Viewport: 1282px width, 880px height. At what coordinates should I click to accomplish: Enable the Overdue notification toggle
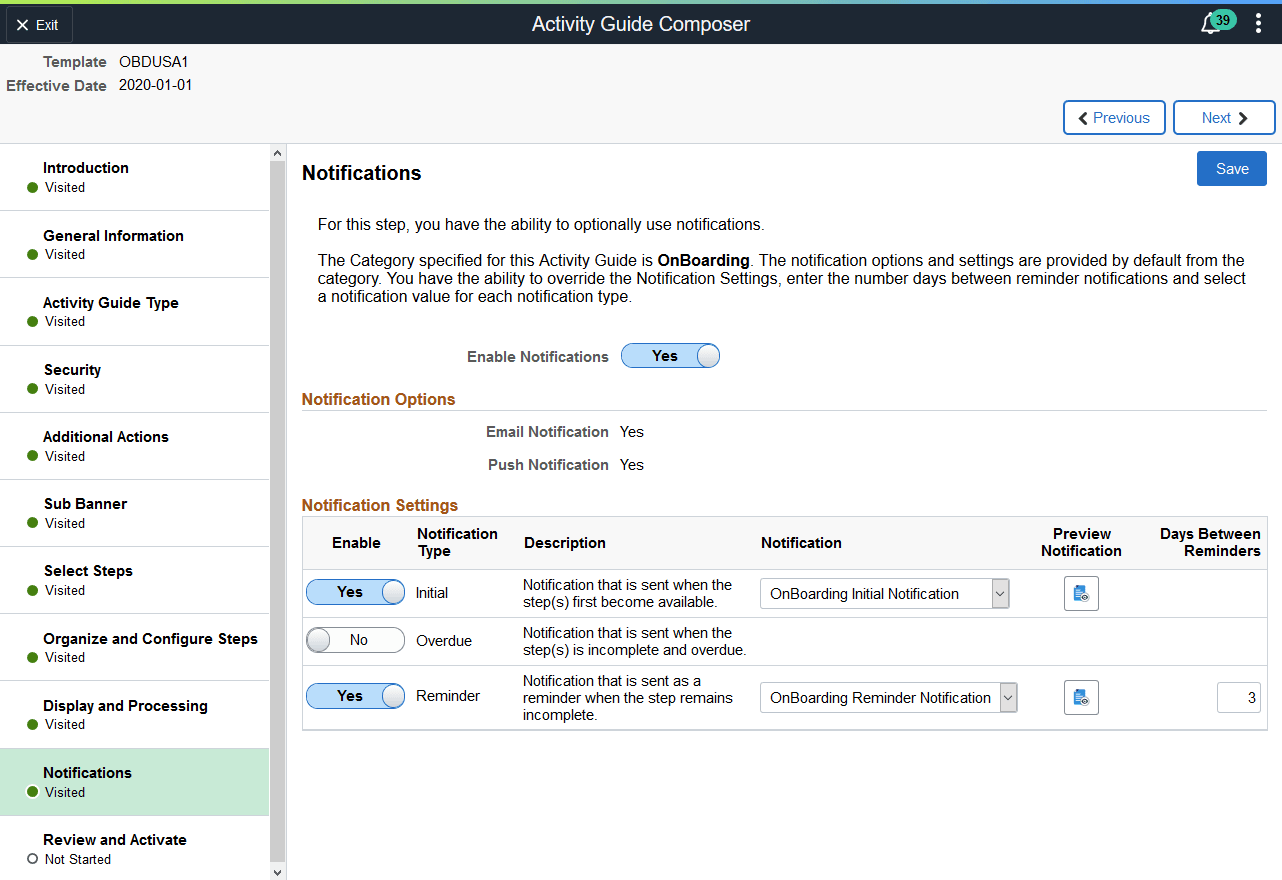click(x=355, y=640)
